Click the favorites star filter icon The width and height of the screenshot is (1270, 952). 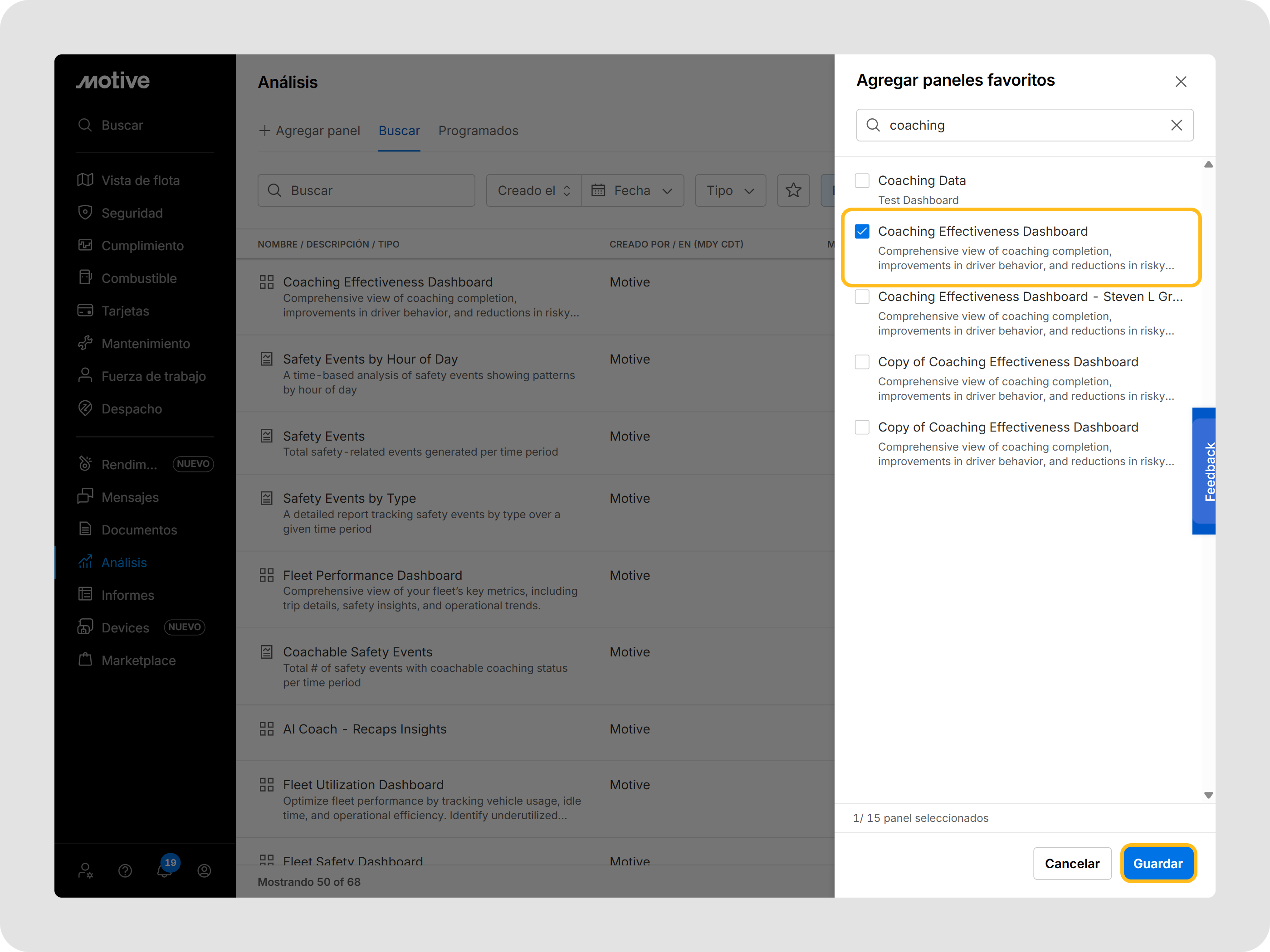[x=793, y=190]
